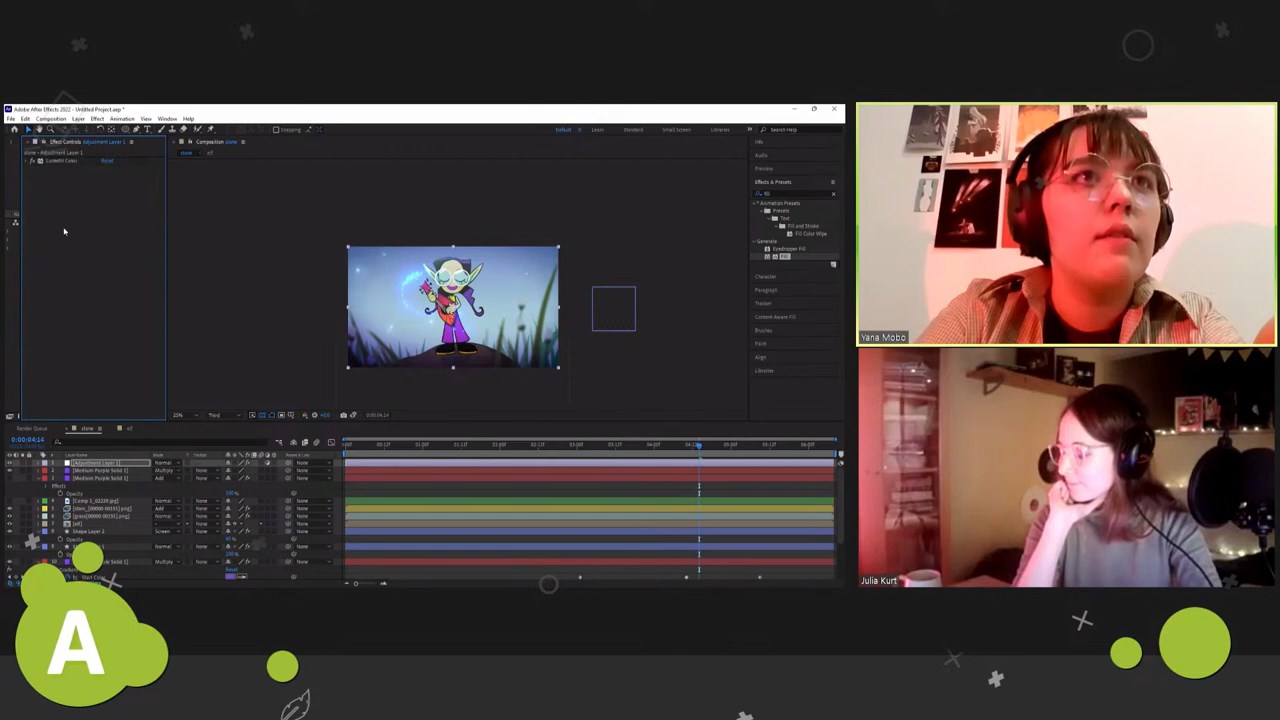Toggle visibility of stars png layer
Image resolution: width=1280 pixels, height=720 pixels.
click(x=9, y=508)
